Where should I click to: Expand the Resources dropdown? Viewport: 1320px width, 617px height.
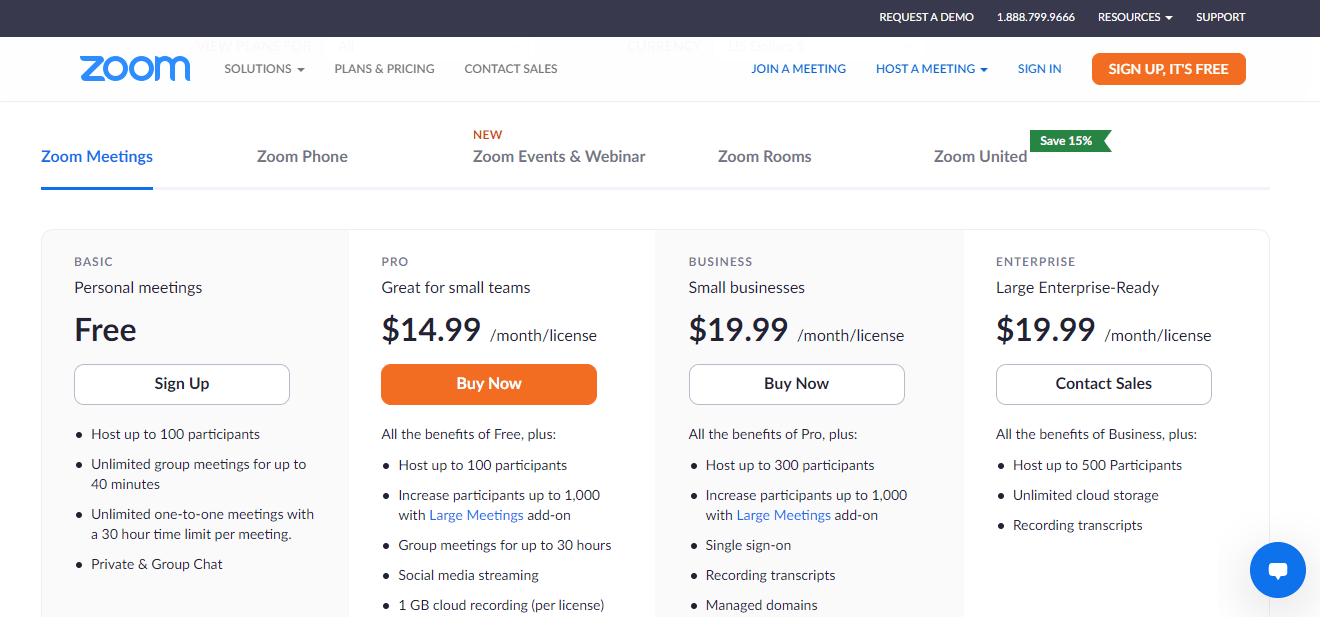pos(1135,17)
